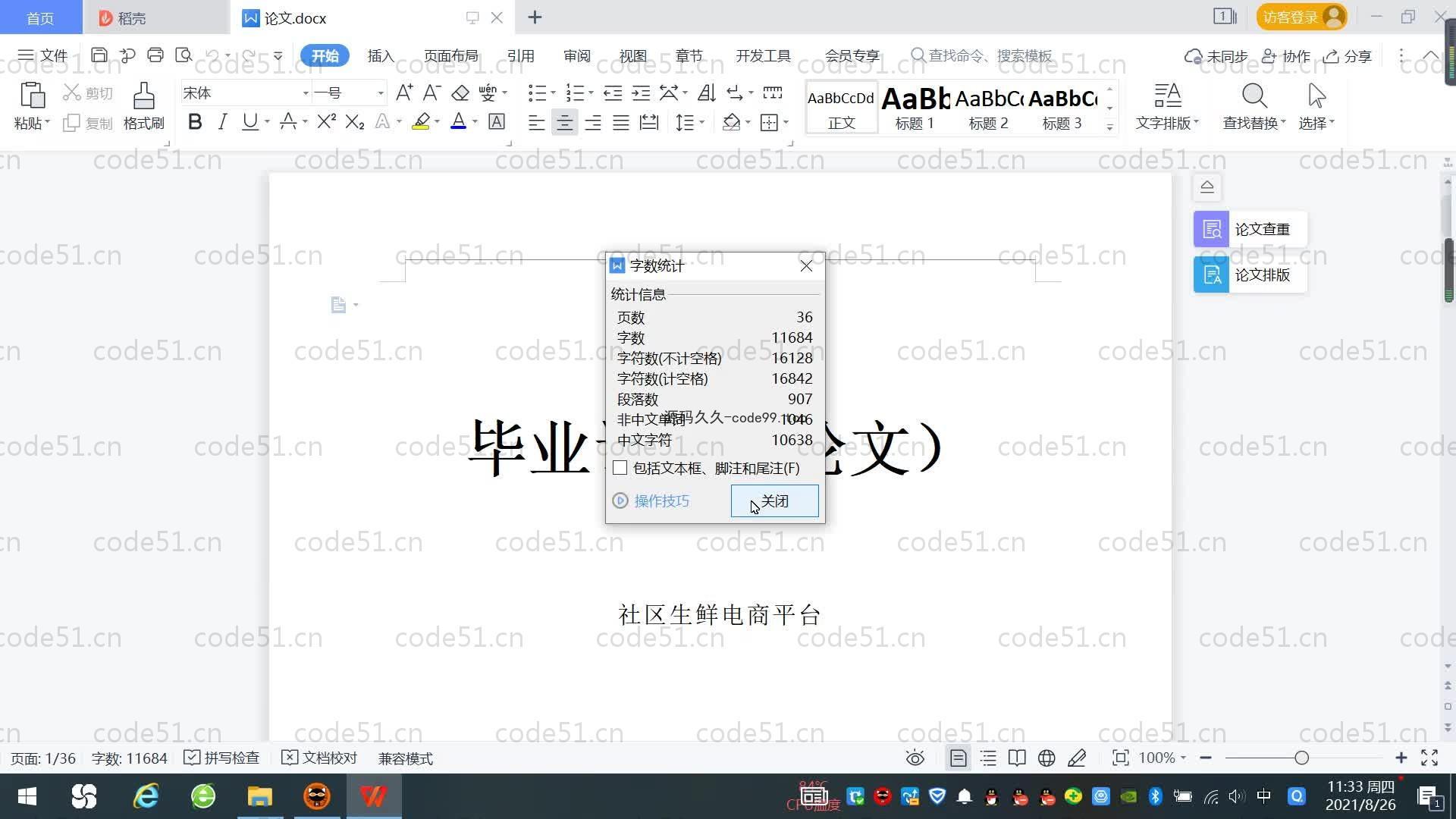
Task: Switch to web layout view globe icon
Action: (1046, 758)
